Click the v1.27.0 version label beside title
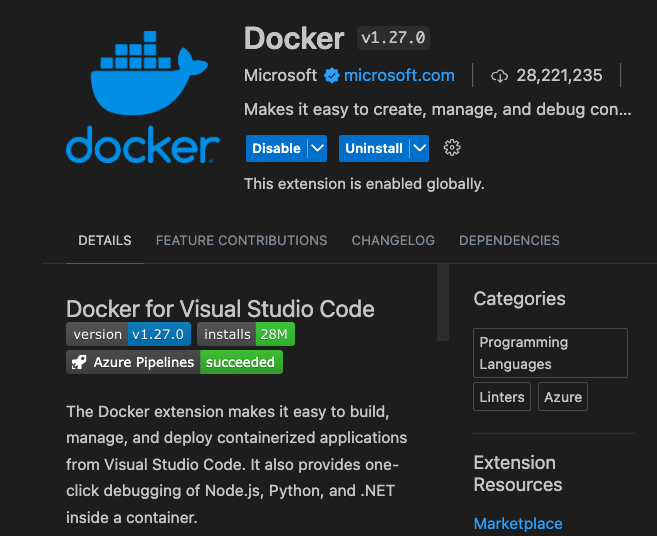Image resolution: width=657 pixels, height=536 pixels. click(393, 38)
